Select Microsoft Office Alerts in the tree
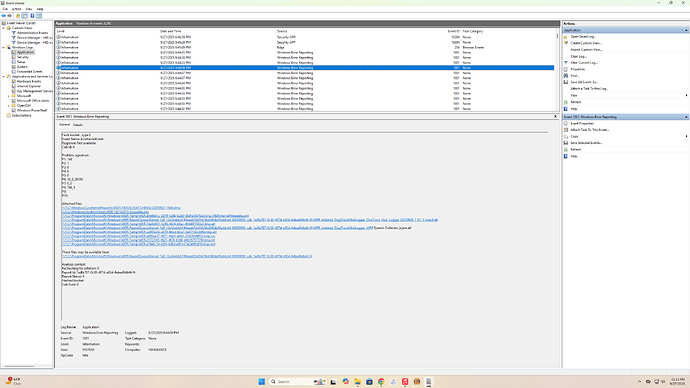Image resolution: width=690 pixels, height=388 pixels. (x=33, y=101)
